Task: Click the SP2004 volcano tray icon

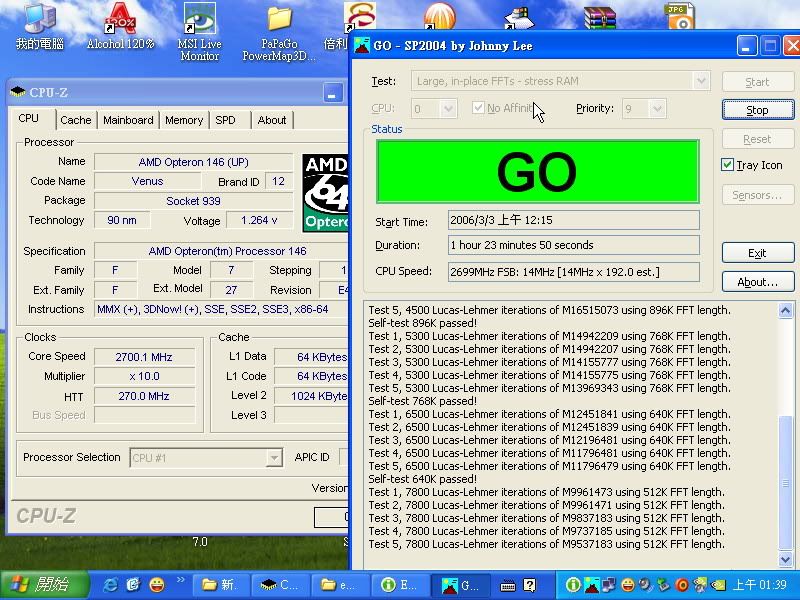Action: coord(592,585)
